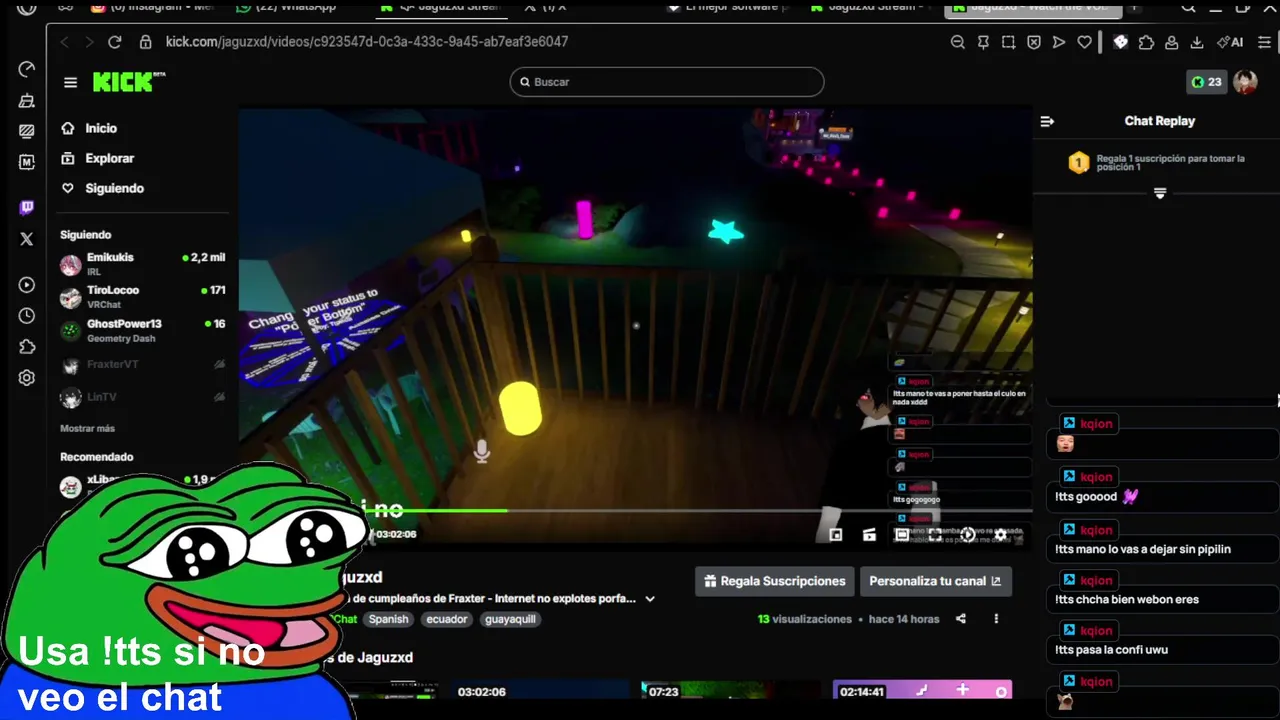This screenshot has height=720, width=1280.
Task: Open history clock icon in Opera sidebar
Action: click(27, 316)
